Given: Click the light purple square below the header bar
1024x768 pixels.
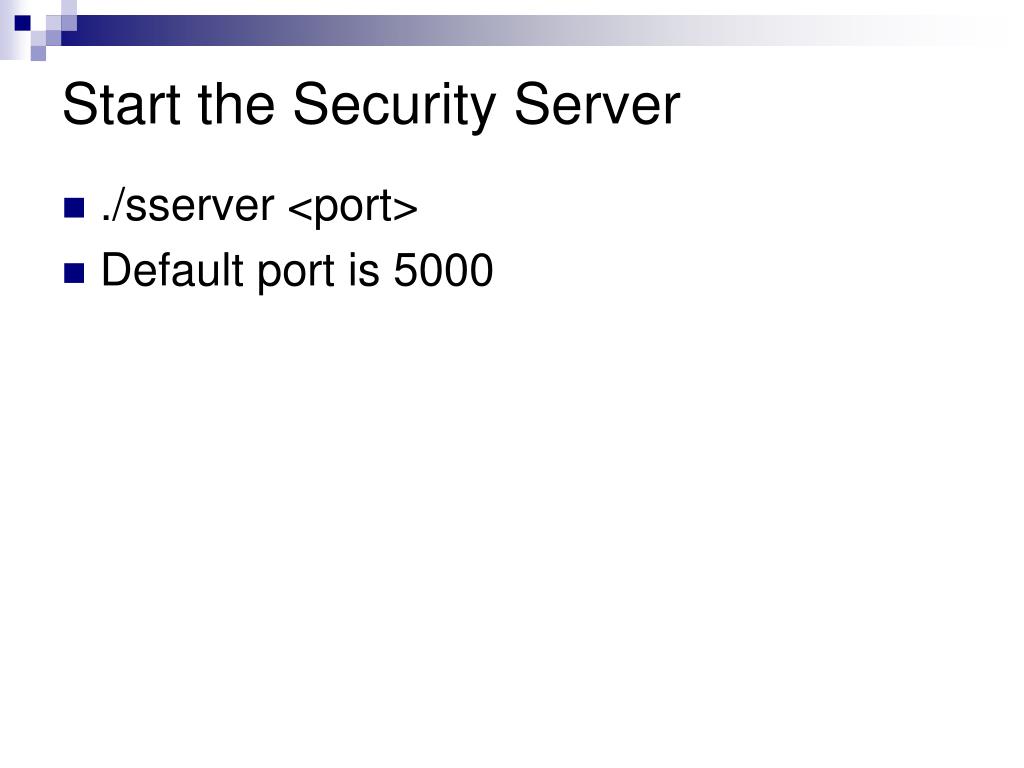Looking at the screenshot, I should pyautogui.click(x=39, y=53).
